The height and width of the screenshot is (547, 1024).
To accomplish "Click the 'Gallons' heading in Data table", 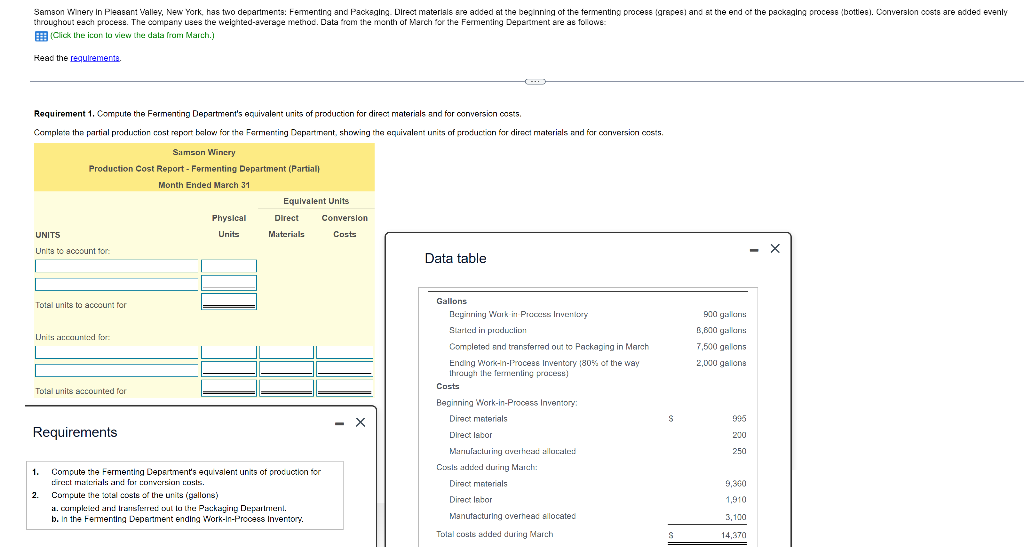I will 451,302.
